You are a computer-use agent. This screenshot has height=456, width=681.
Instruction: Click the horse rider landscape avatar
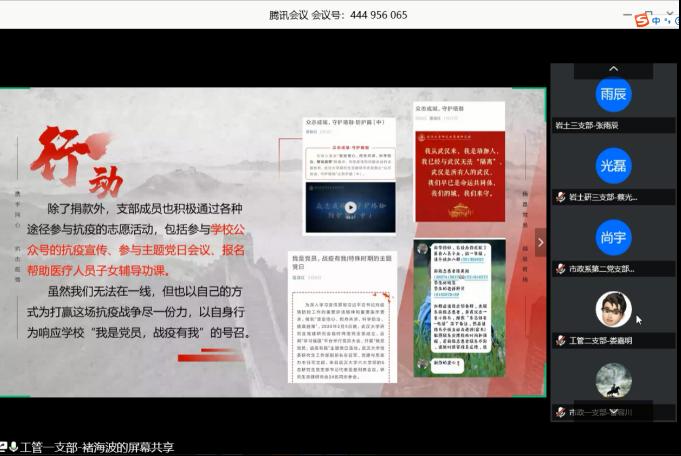(x=613, y=381)
